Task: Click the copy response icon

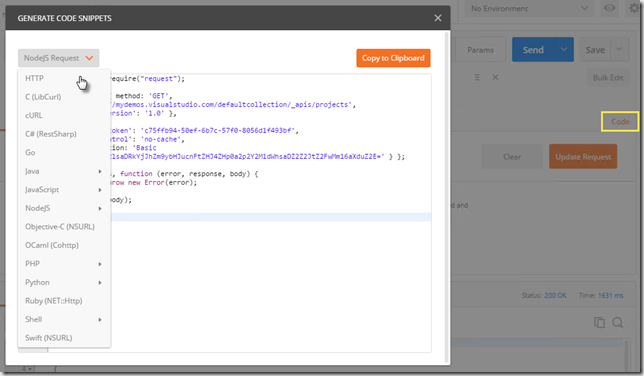Action: pyautogui.click(x=599, y=323)
